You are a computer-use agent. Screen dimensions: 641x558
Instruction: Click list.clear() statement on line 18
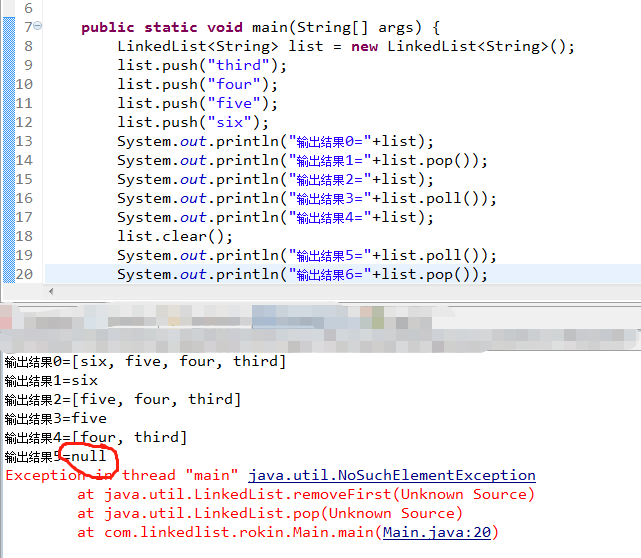(x=175, y=237)
